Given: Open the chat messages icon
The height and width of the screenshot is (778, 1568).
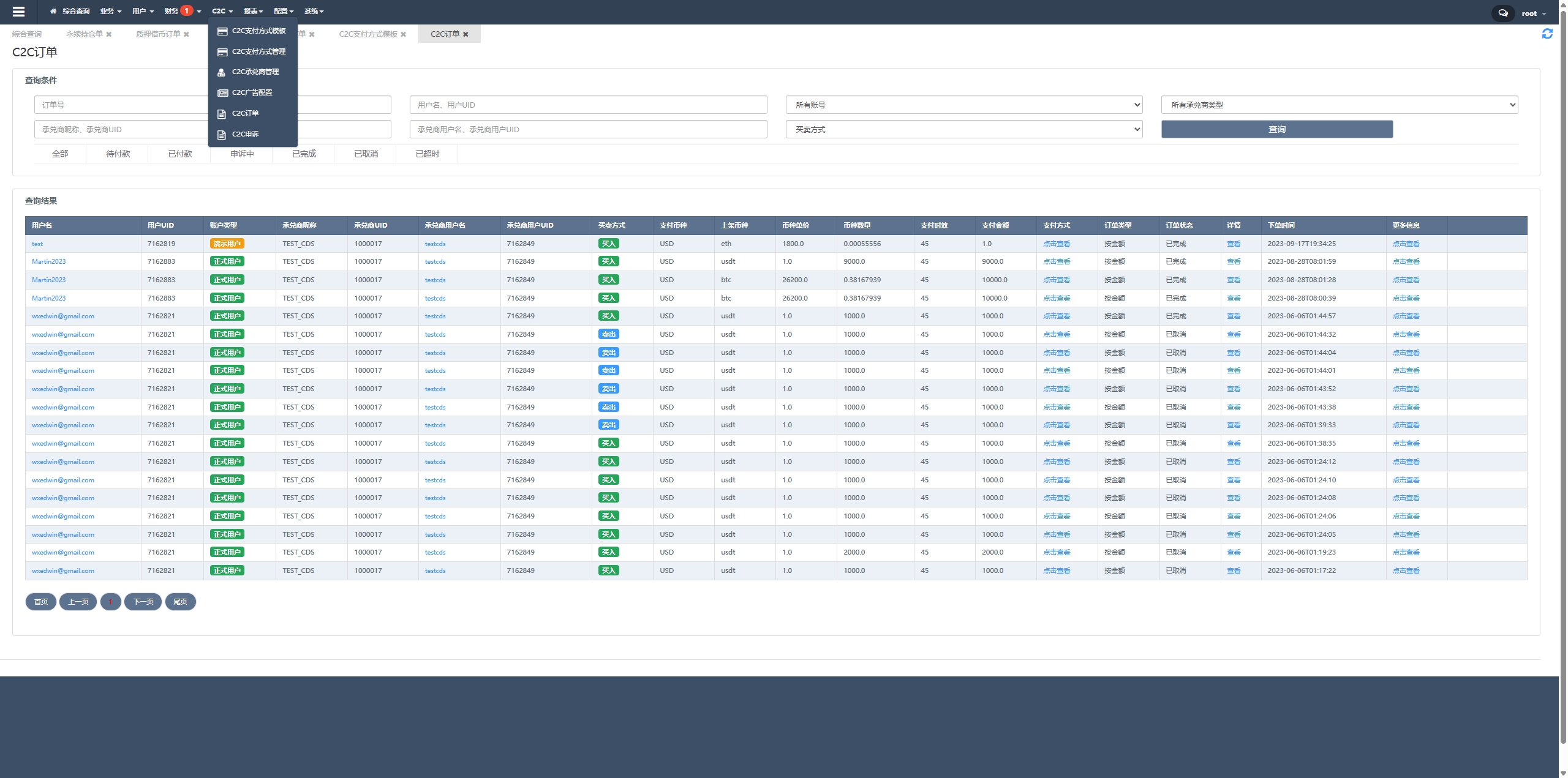Looking at the screenshot, I should [x=1502, y=13].
